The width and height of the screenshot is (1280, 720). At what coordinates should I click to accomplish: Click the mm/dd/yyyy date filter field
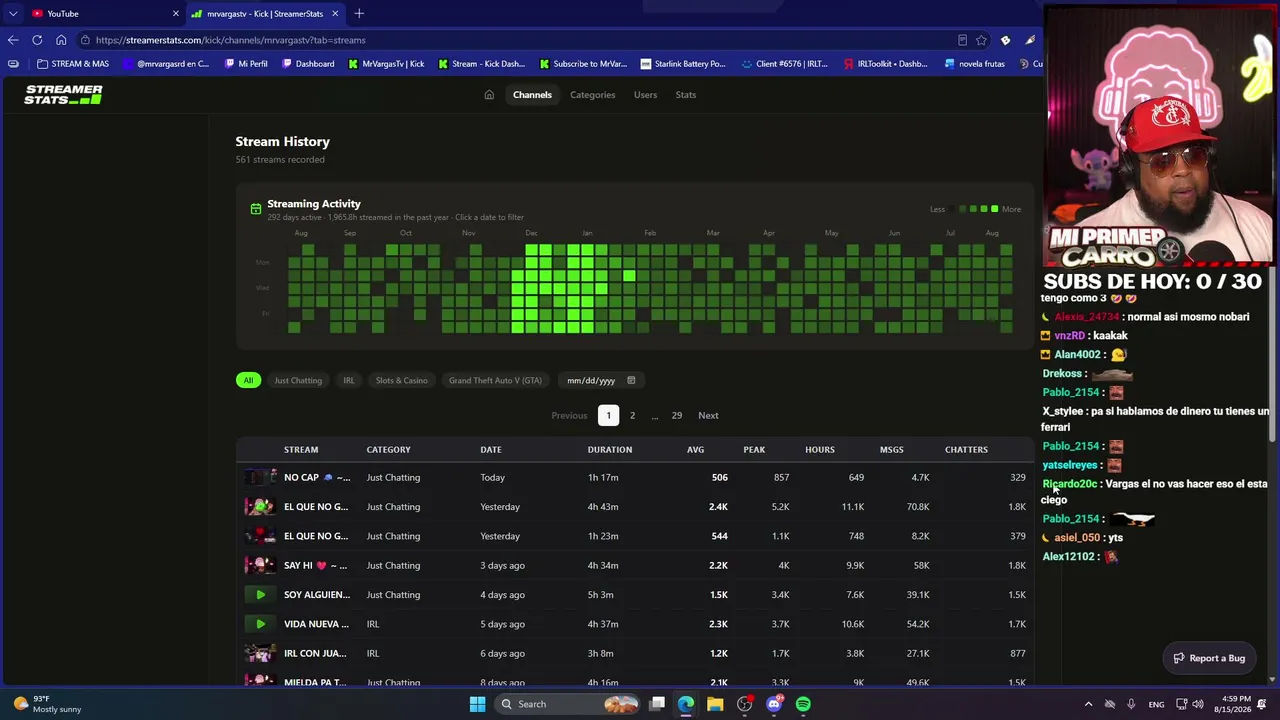point(600,380)
